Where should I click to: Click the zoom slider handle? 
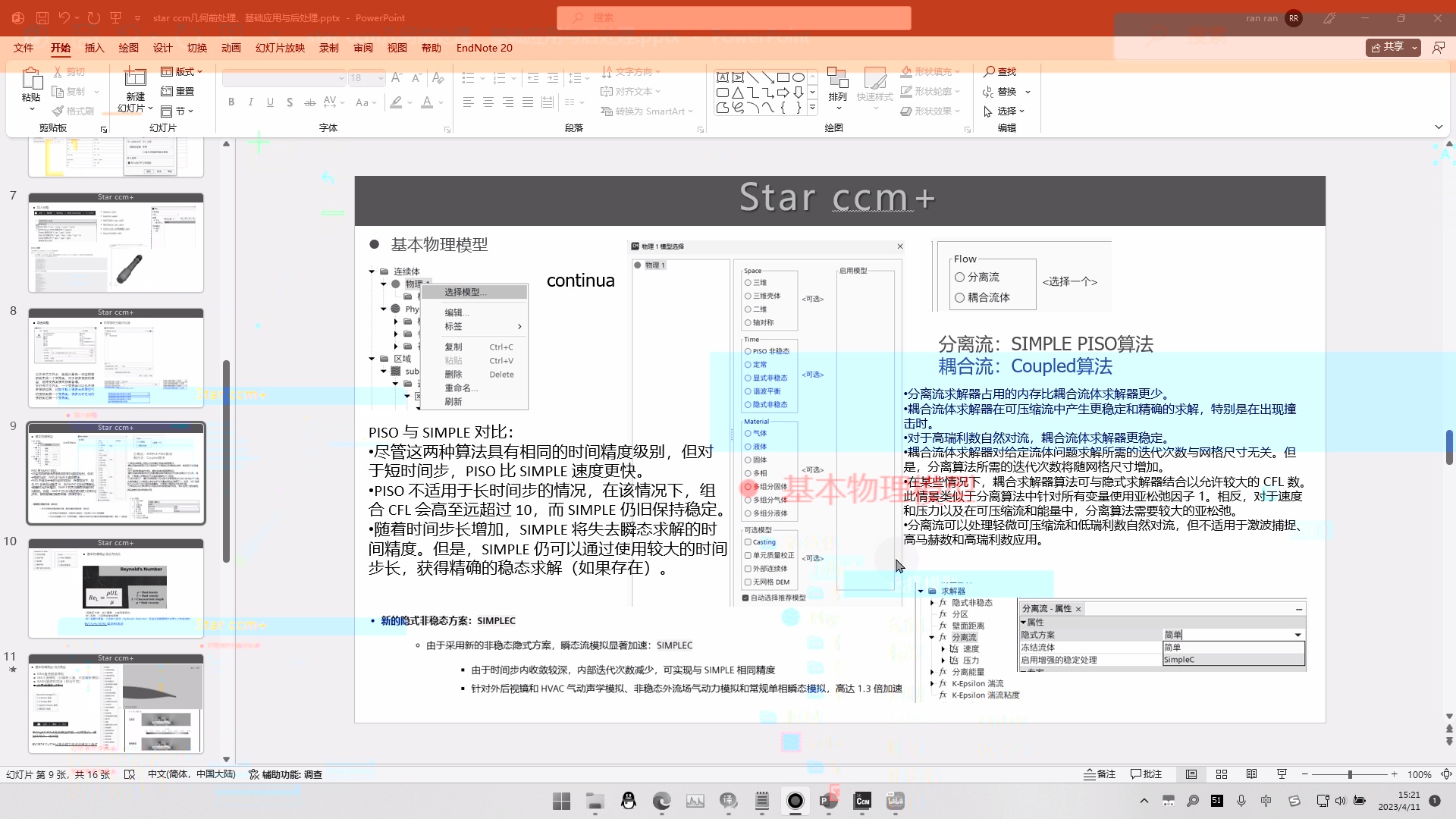click(x=1350, y=774)
